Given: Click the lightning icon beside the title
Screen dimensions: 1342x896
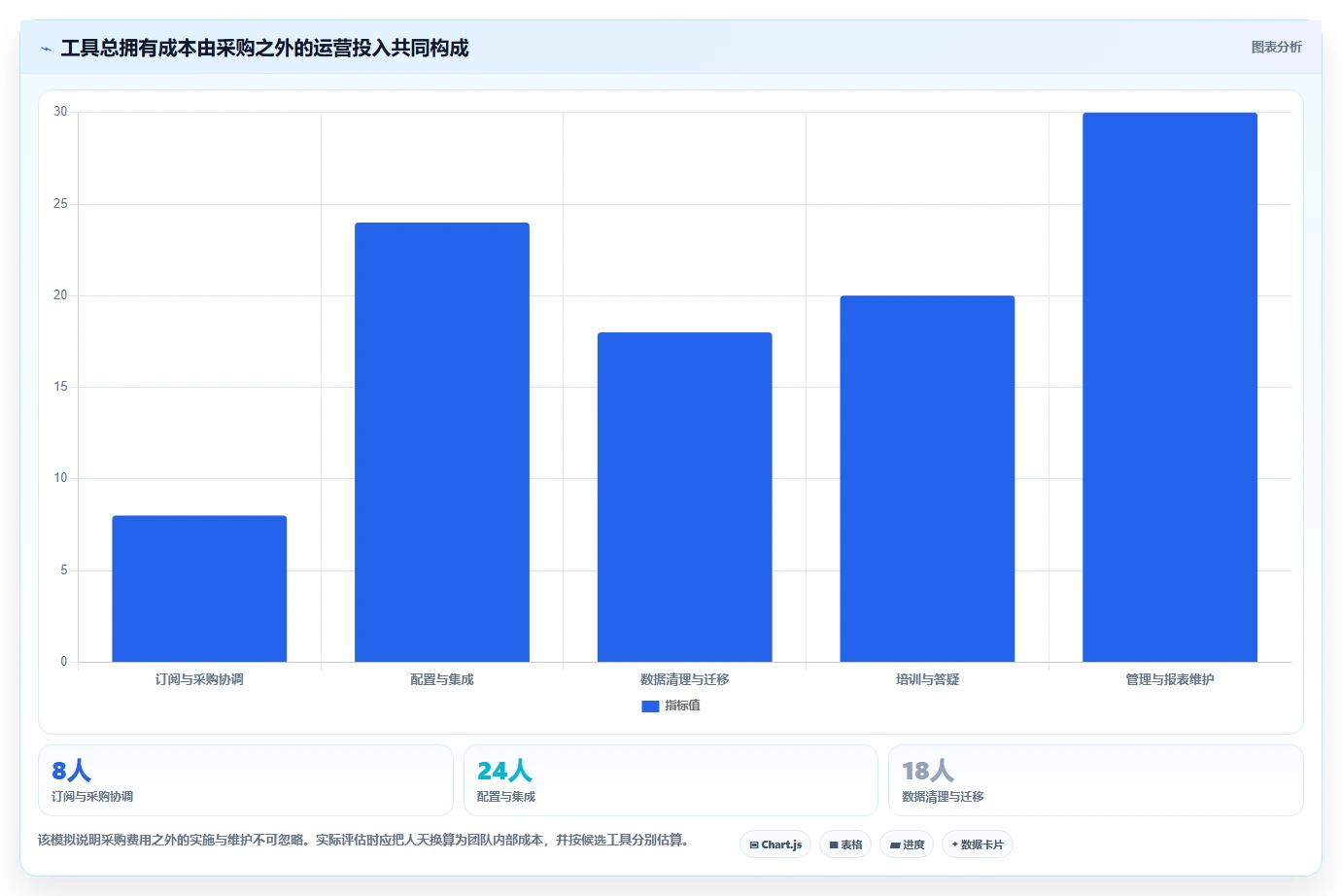Looking at the screenshot, I should coord(46,49).
